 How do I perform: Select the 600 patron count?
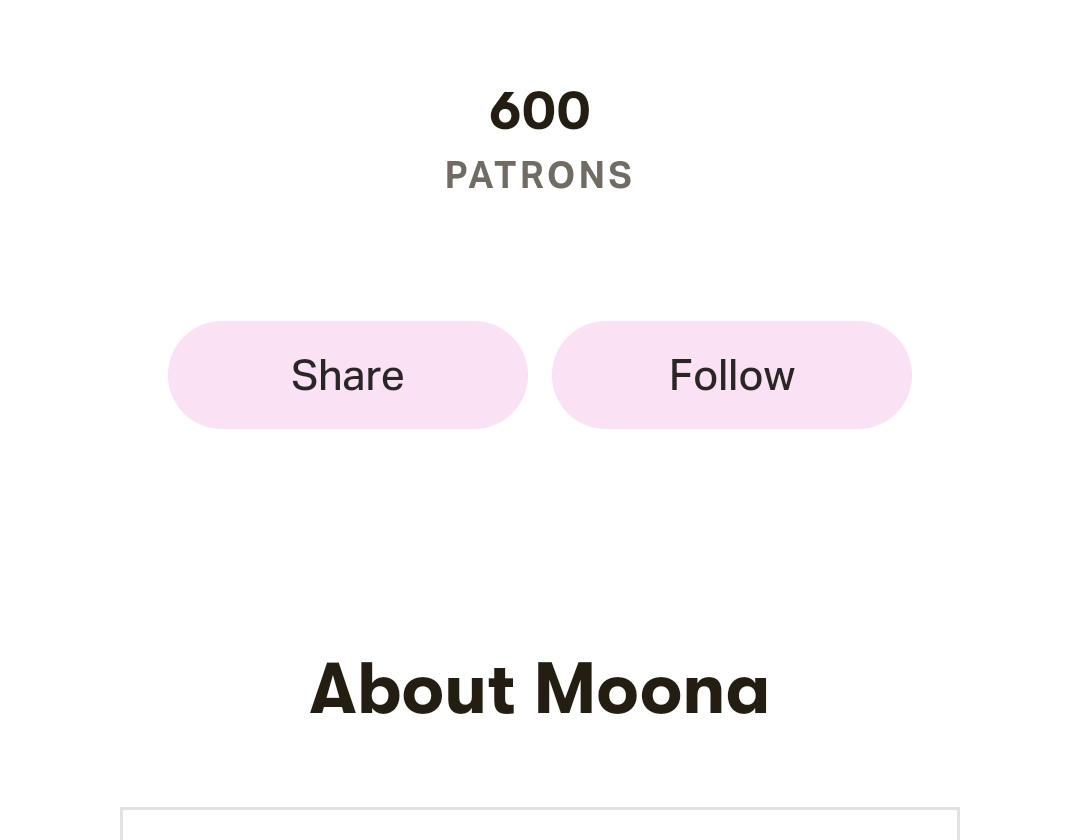pyautogui.click(x=539, y=110)
